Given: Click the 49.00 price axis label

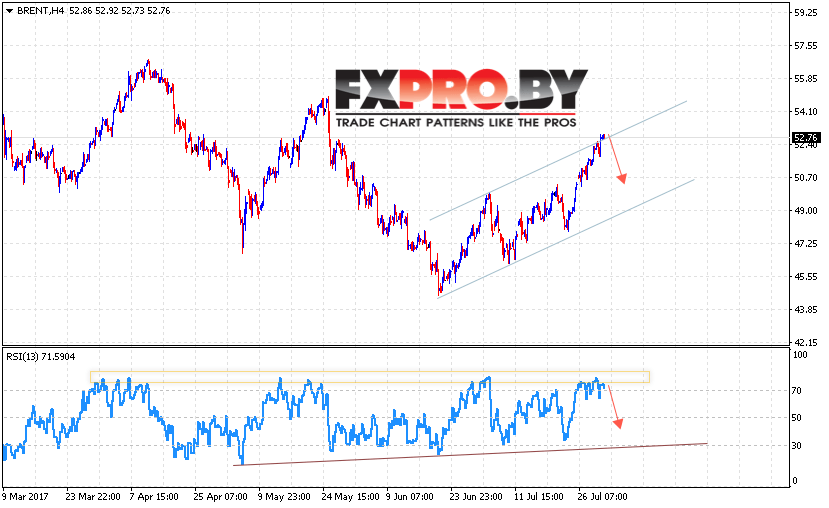Looking at the screenshot, I should pos(806,210).
